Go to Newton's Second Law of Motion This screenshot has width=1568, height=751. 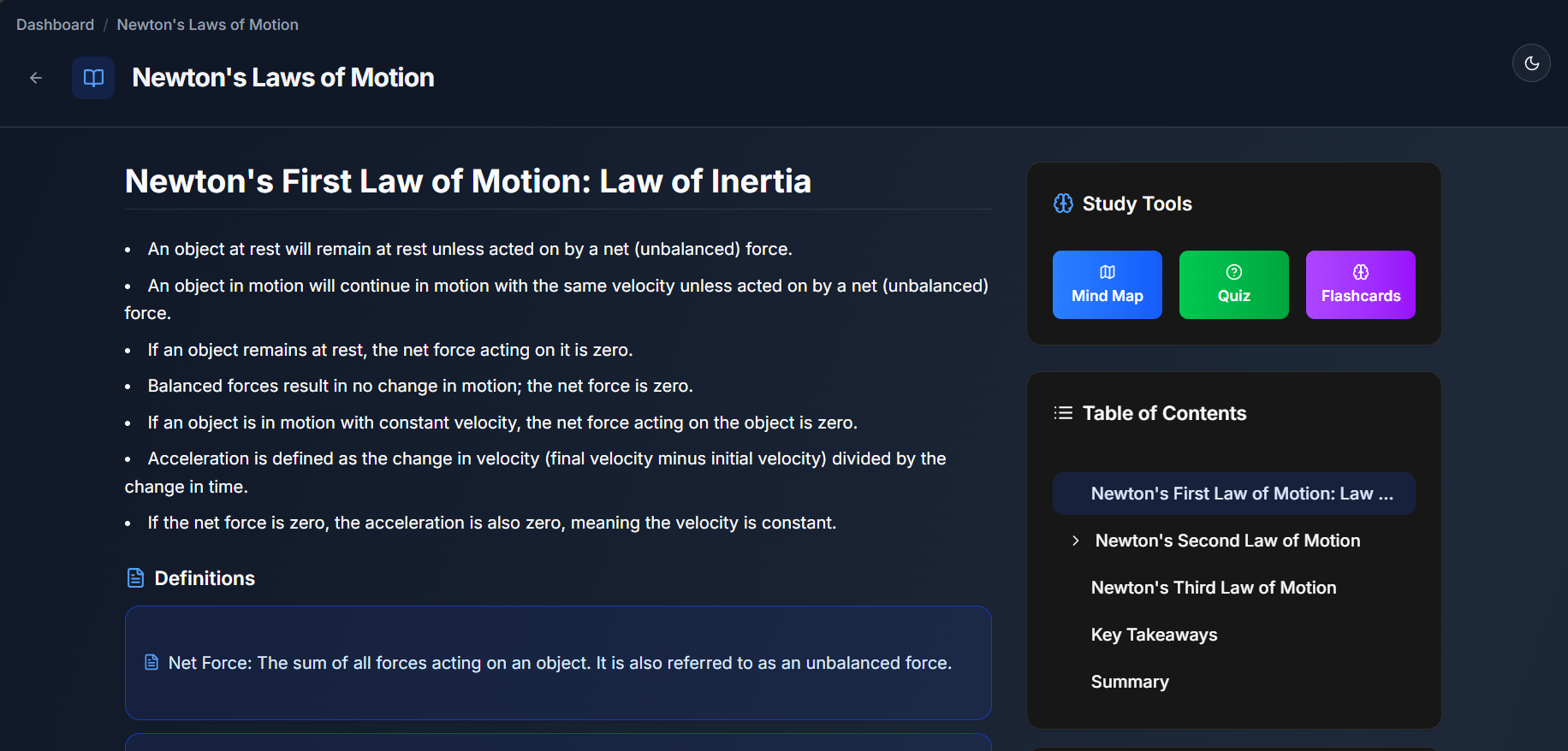click(x=1227, y=541)
